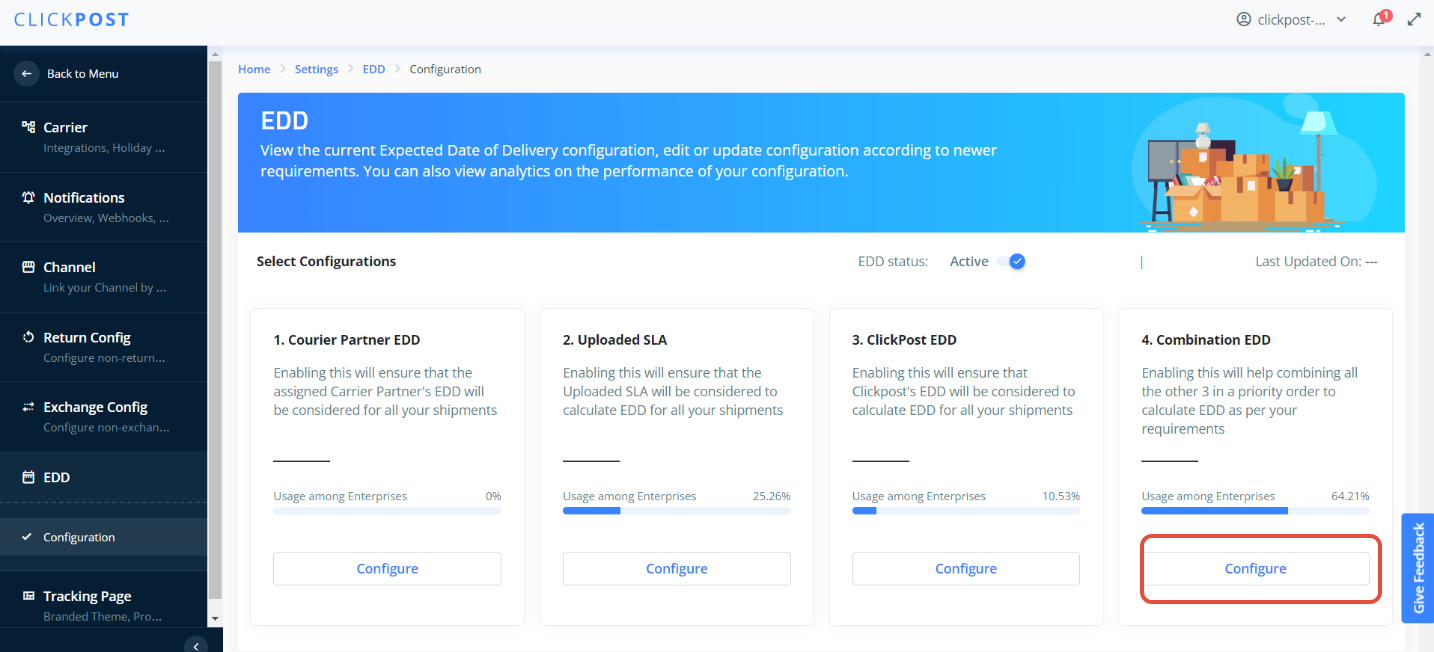This screenshot has height=652, width=1434.
Task: Collapse the sidebar with the chevron button
Action: tap(196, 646)
